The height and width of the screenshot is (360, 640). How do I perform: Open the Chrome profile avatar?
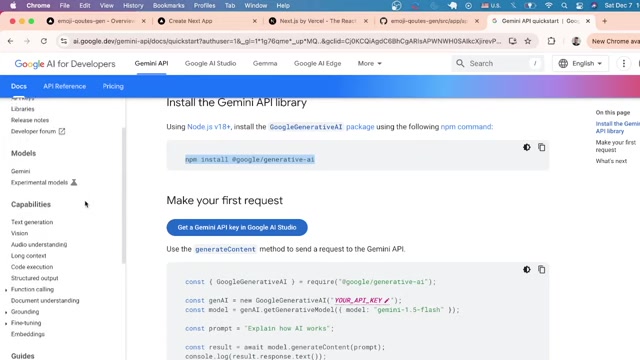coord(576,41)
